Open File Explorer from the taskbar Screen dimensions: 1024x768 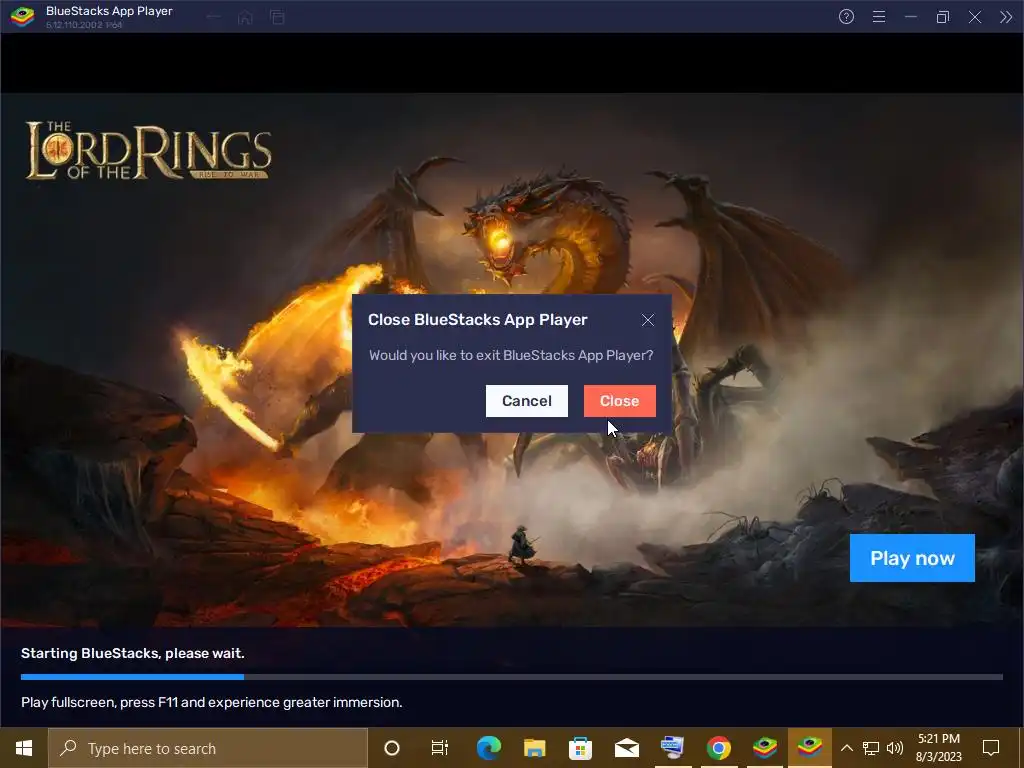[x=534, y=748]
